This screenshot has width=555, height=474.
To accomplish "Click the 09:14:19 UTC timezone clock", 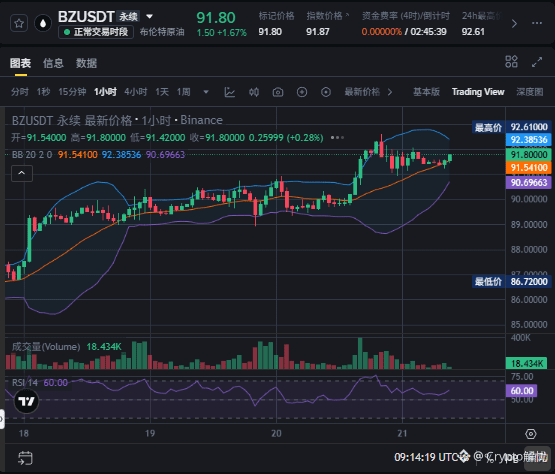I will coord(431,457).
